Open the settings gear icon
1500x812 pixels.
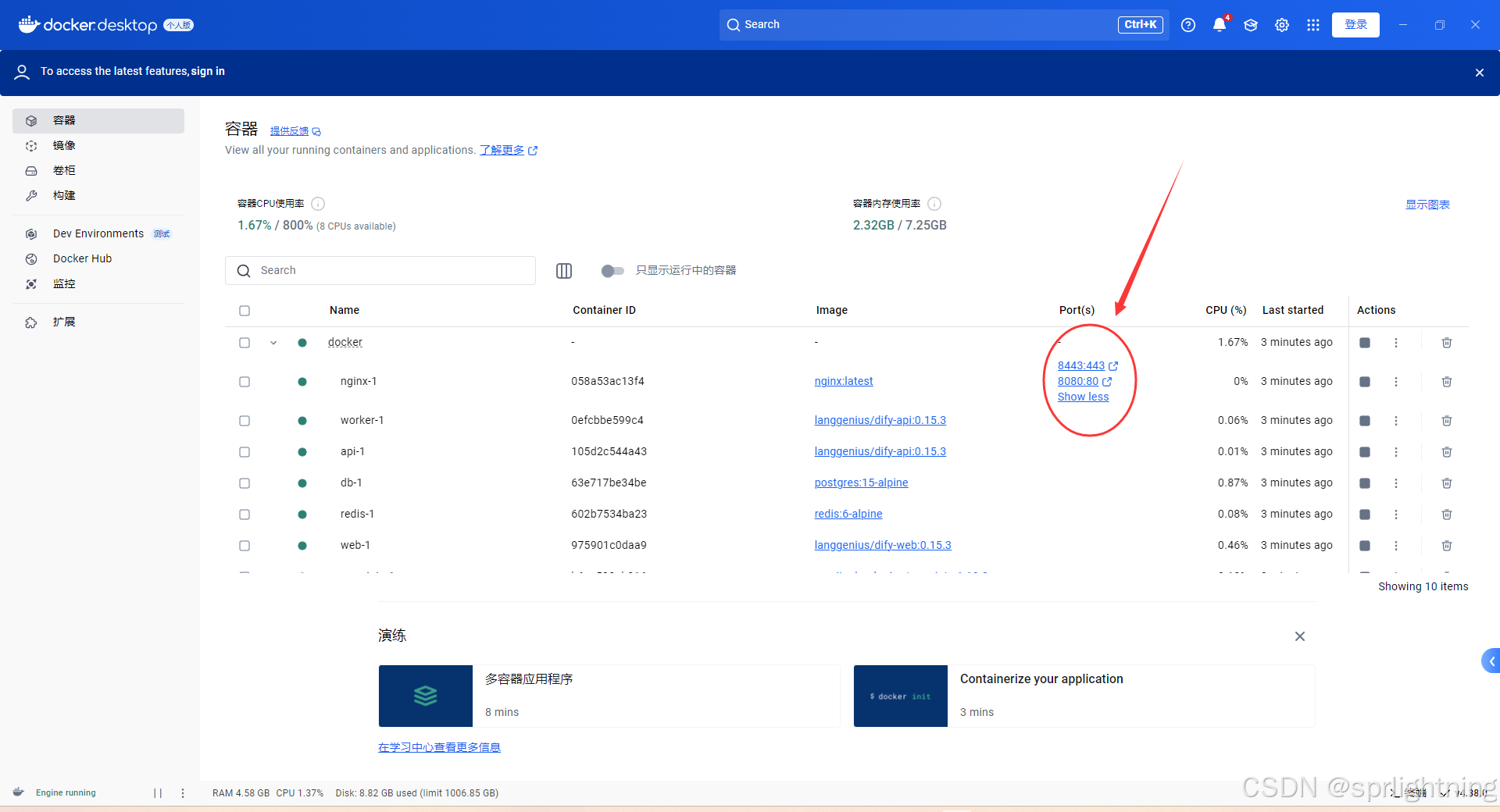click(x=1282, y=25)
